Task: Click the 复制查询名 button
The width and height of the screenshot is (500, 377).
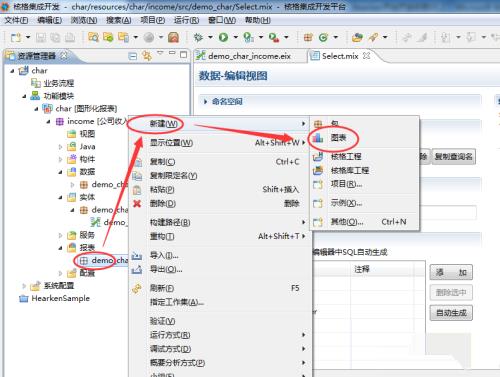Action: (x=454, y=156)
